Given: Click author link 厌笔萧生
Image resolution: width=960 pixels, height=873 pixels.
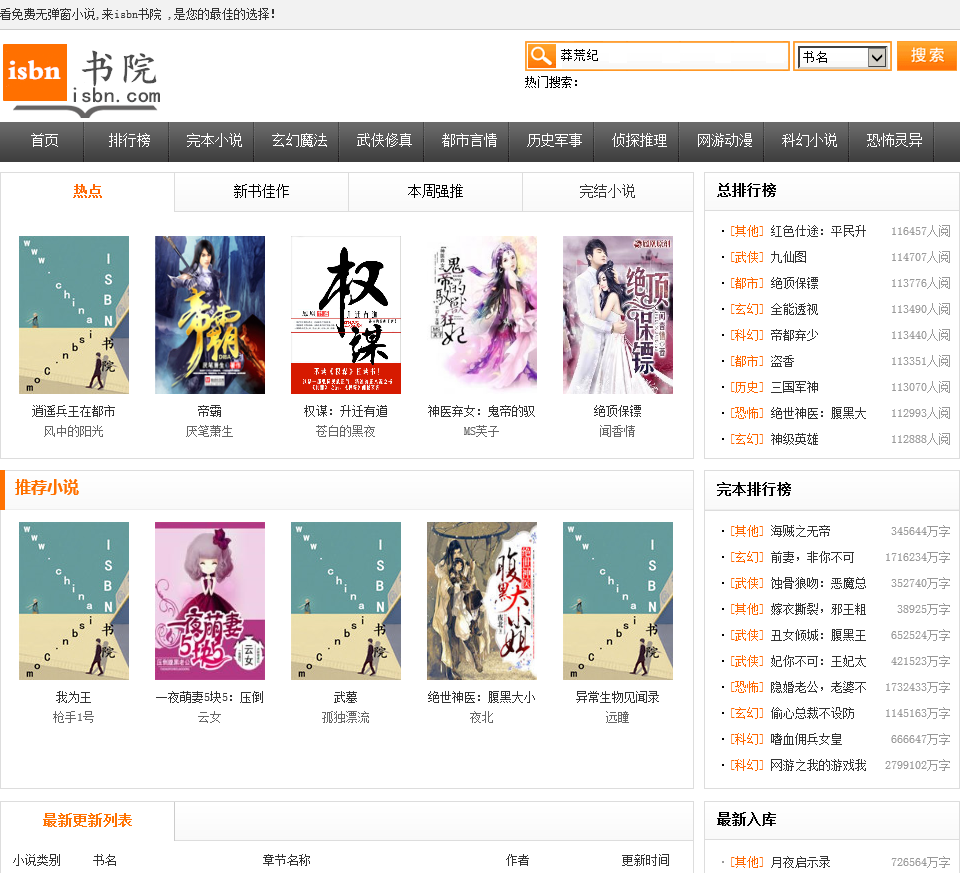Looking at the screenshot, I should [209, 432].
